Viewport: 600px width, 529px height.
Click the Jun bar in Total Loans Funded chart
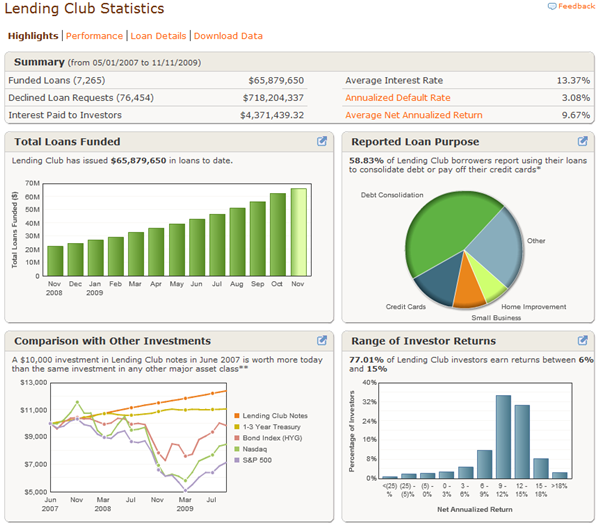[197, 247]
